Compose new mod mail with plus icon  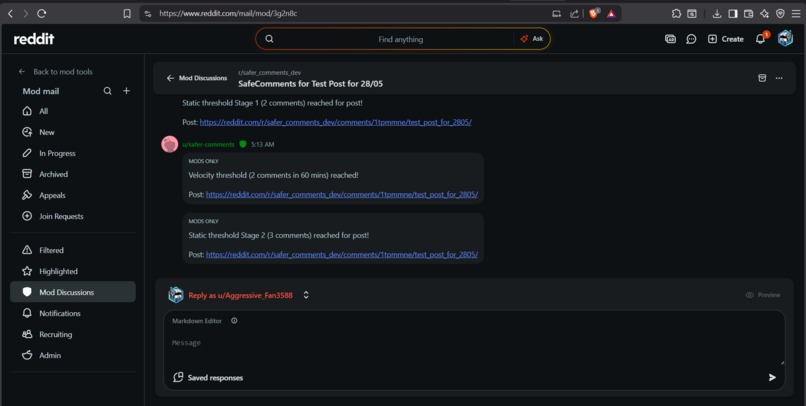pyautogui.click(x=126, y=91)
